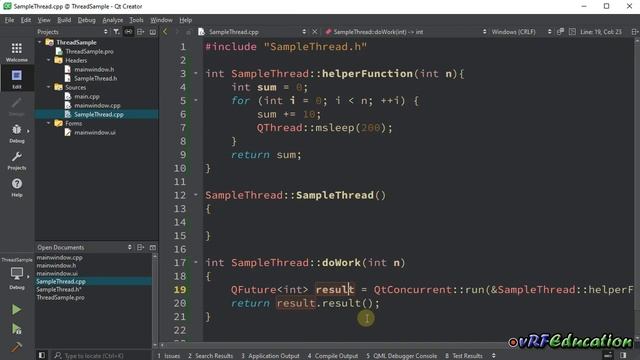This screenshot has width=640, height=360.
Task: Select mainwindow.ui in Forms
Action: pos(95,132)
